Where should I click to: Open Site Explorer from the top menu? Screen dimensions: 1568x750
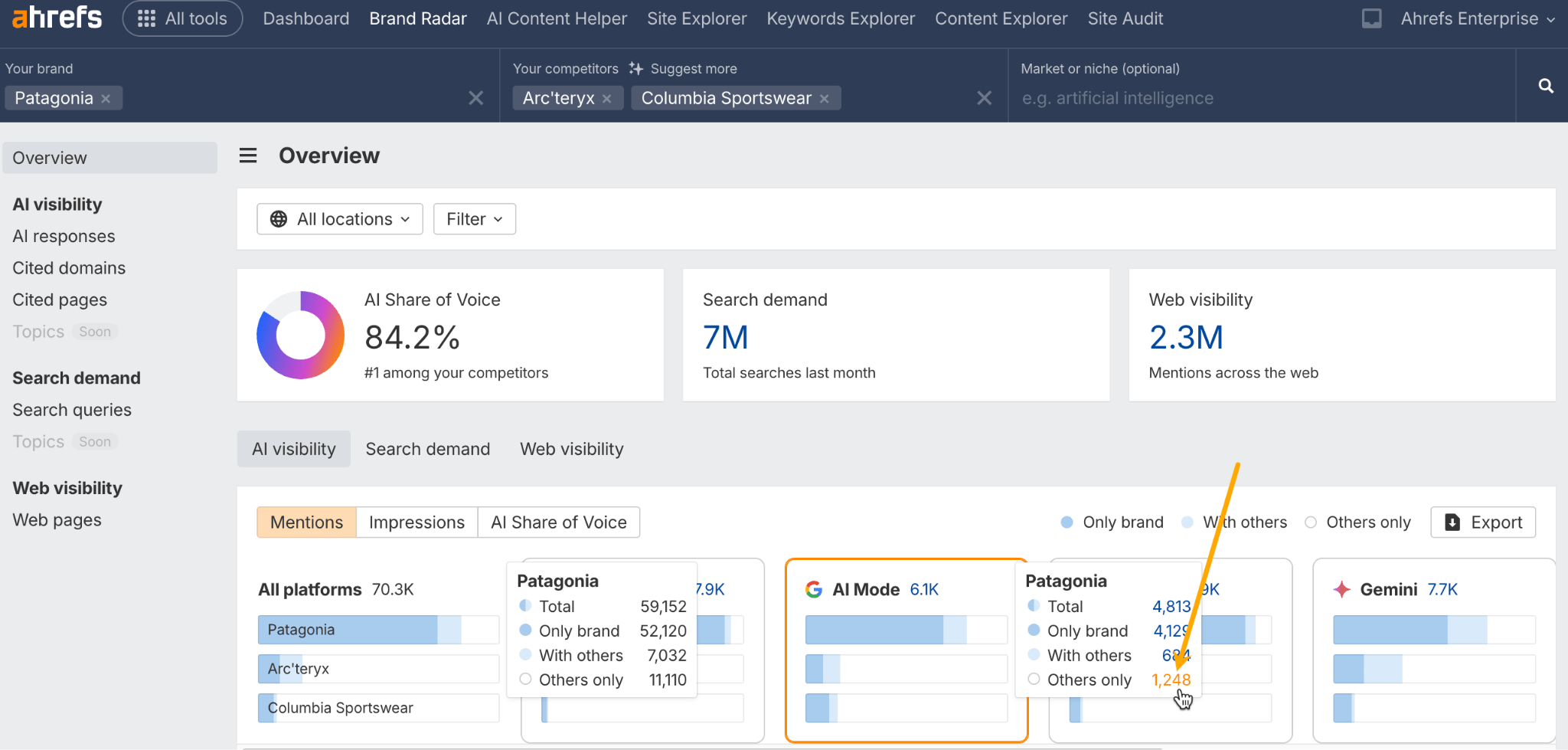click(x=696, y=18)
